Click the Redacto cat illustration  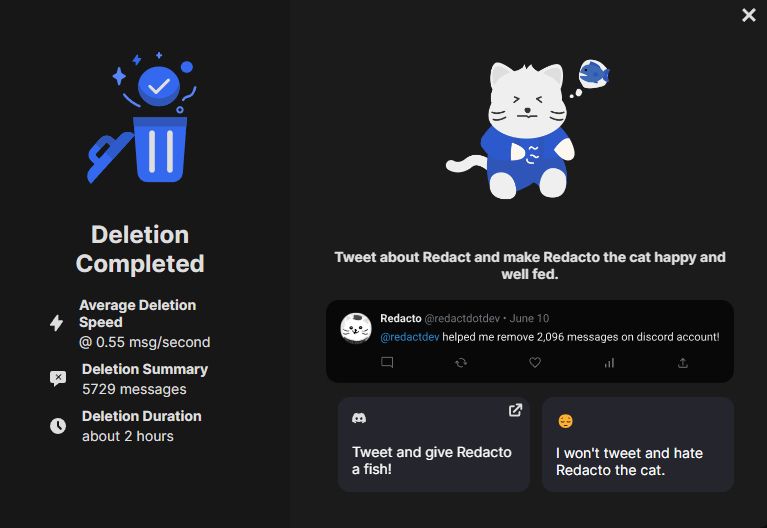coord(528,129)
